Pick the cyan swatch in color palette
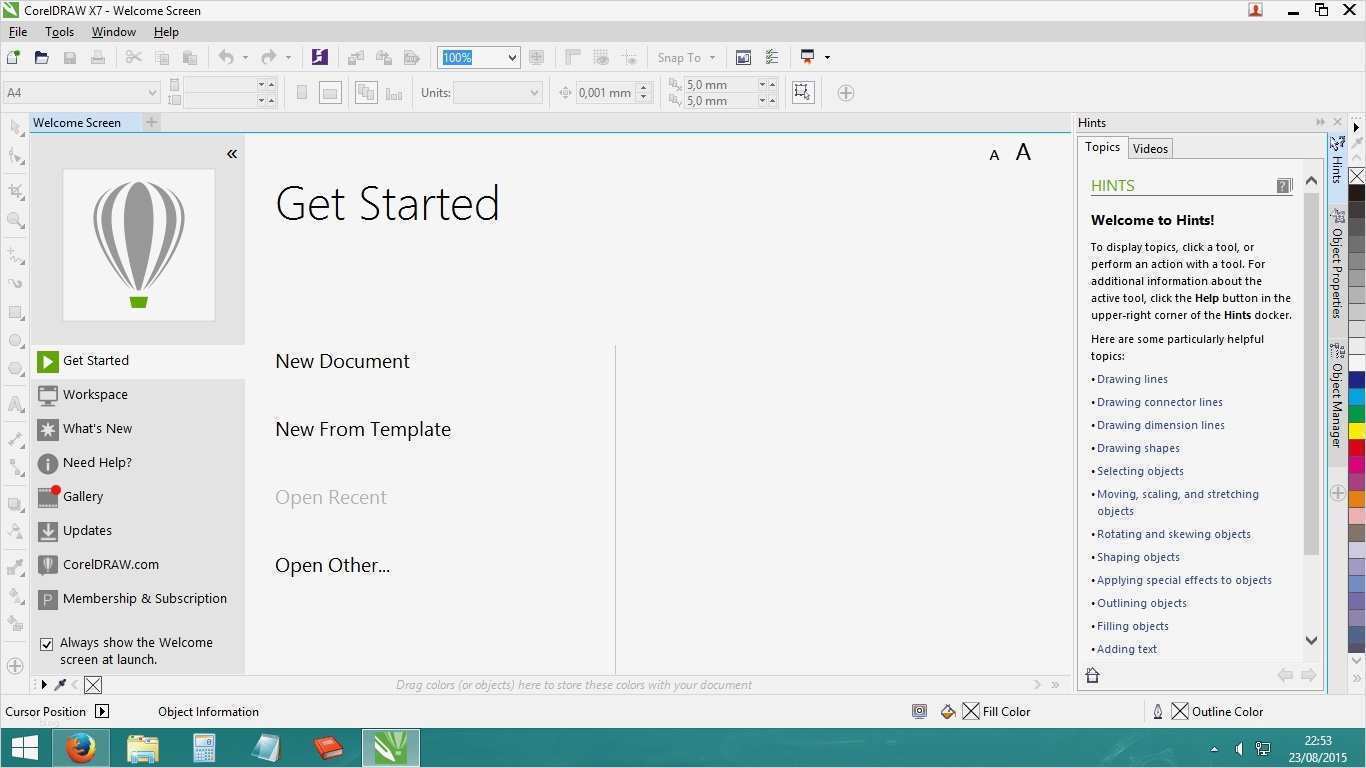The image size is (1366, 768). (x=1357, y=397)
